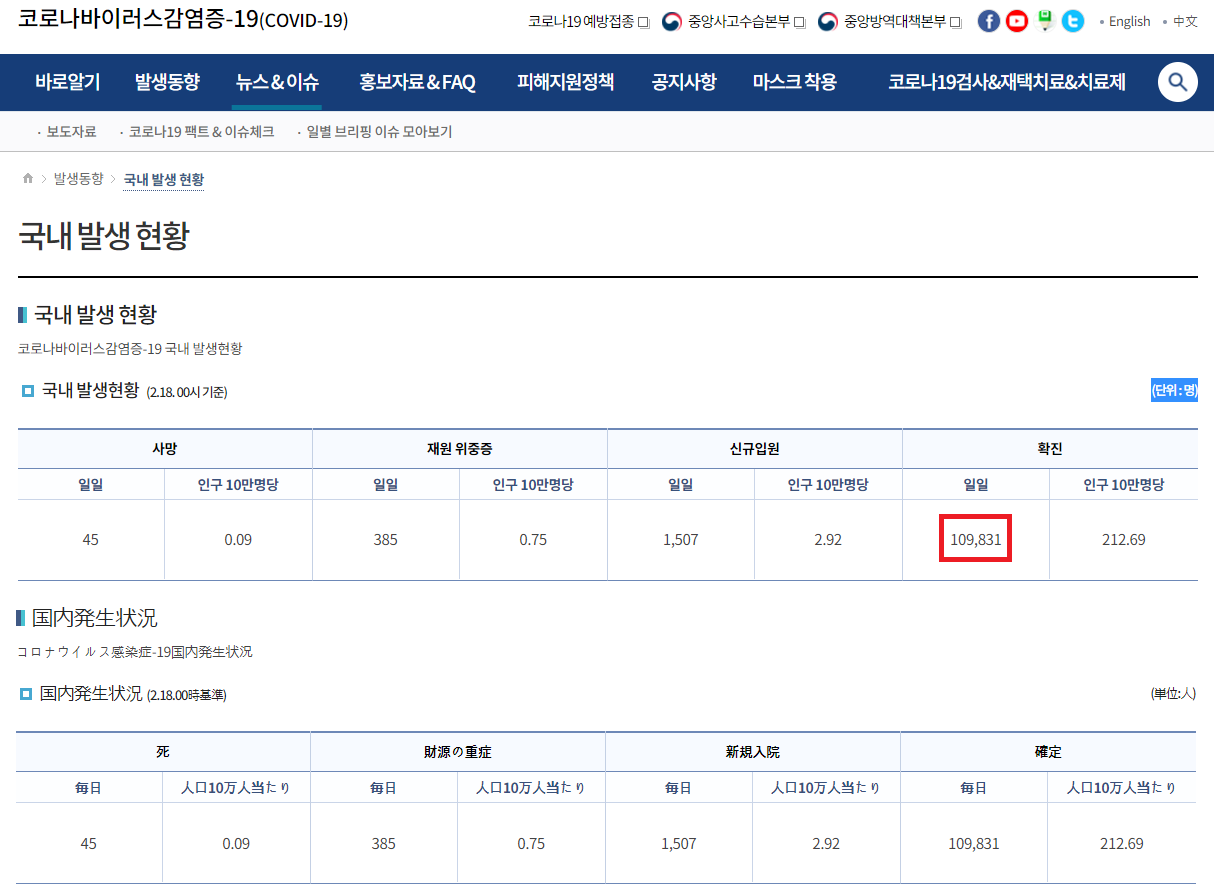Open the 코로나19검사&재택치료&치료제 menu
1214x889 pixels.
1007,82
